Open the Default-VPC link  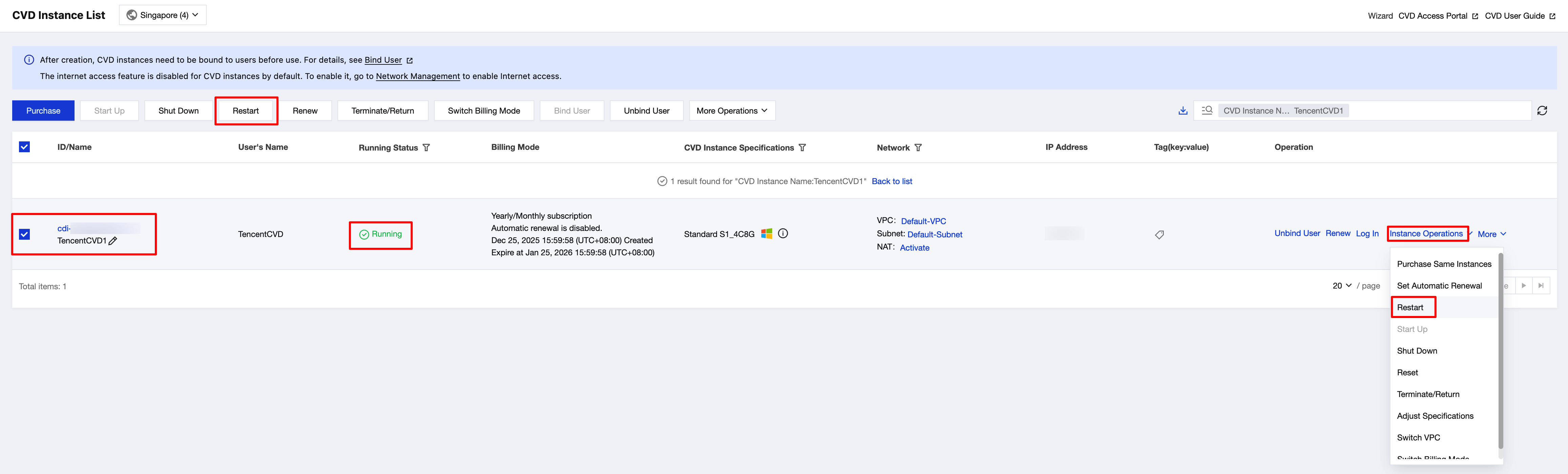pyautogui.click(x=923, y=221)
